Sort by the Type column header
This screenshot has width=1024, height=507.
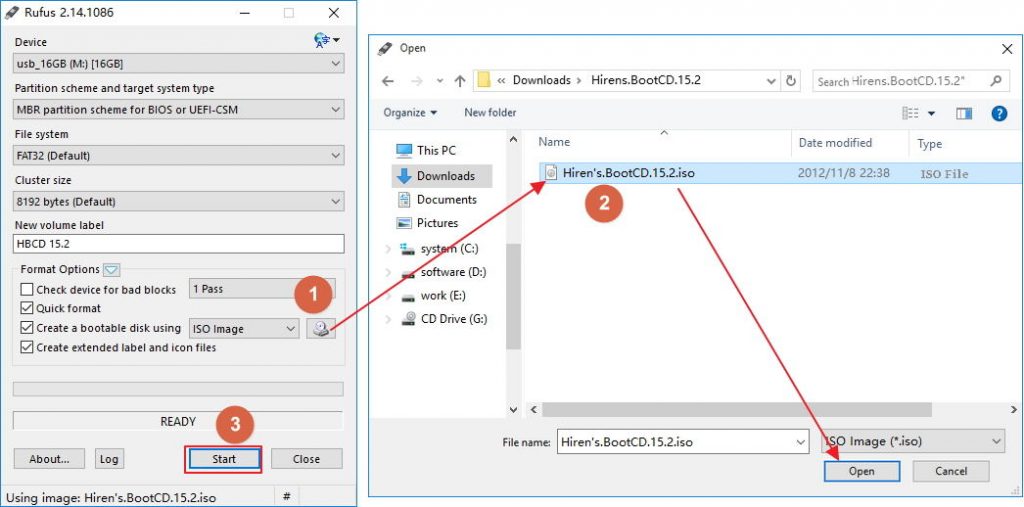[x=929, y=144]
